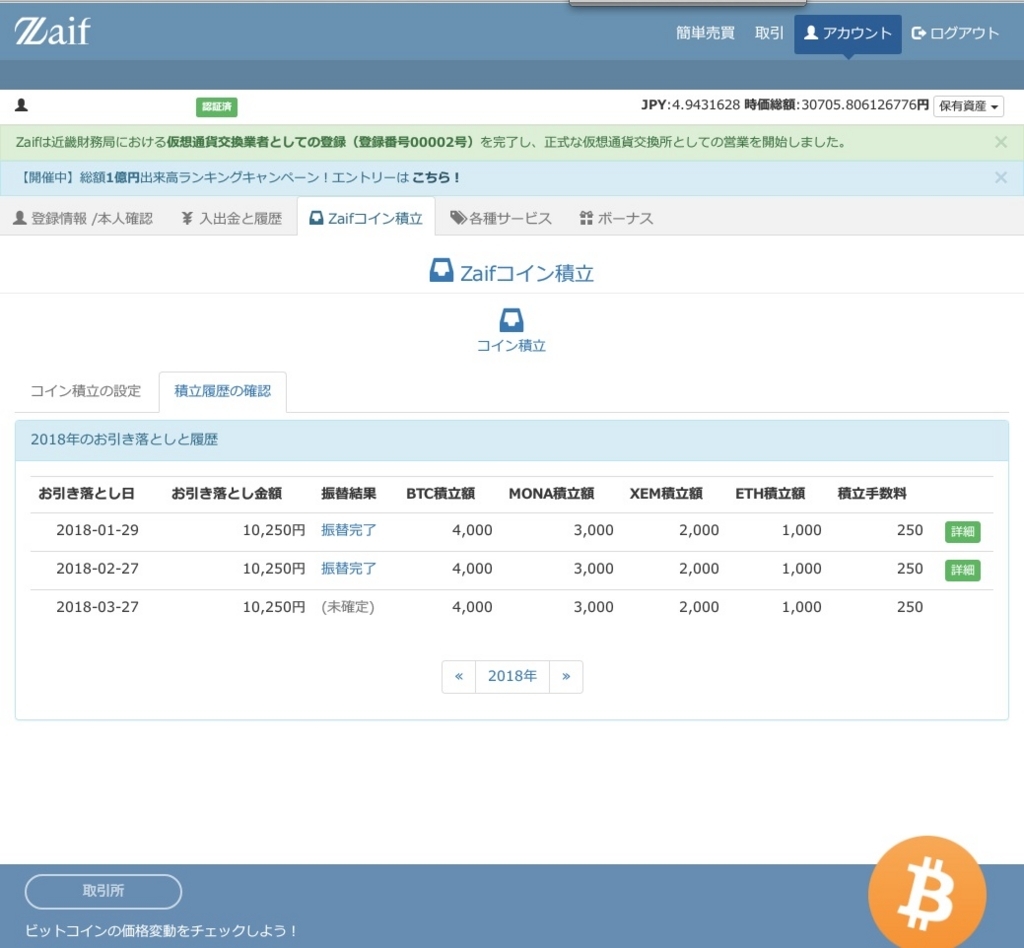Click the 積立手数料 column header

click(x=872, y=494)
